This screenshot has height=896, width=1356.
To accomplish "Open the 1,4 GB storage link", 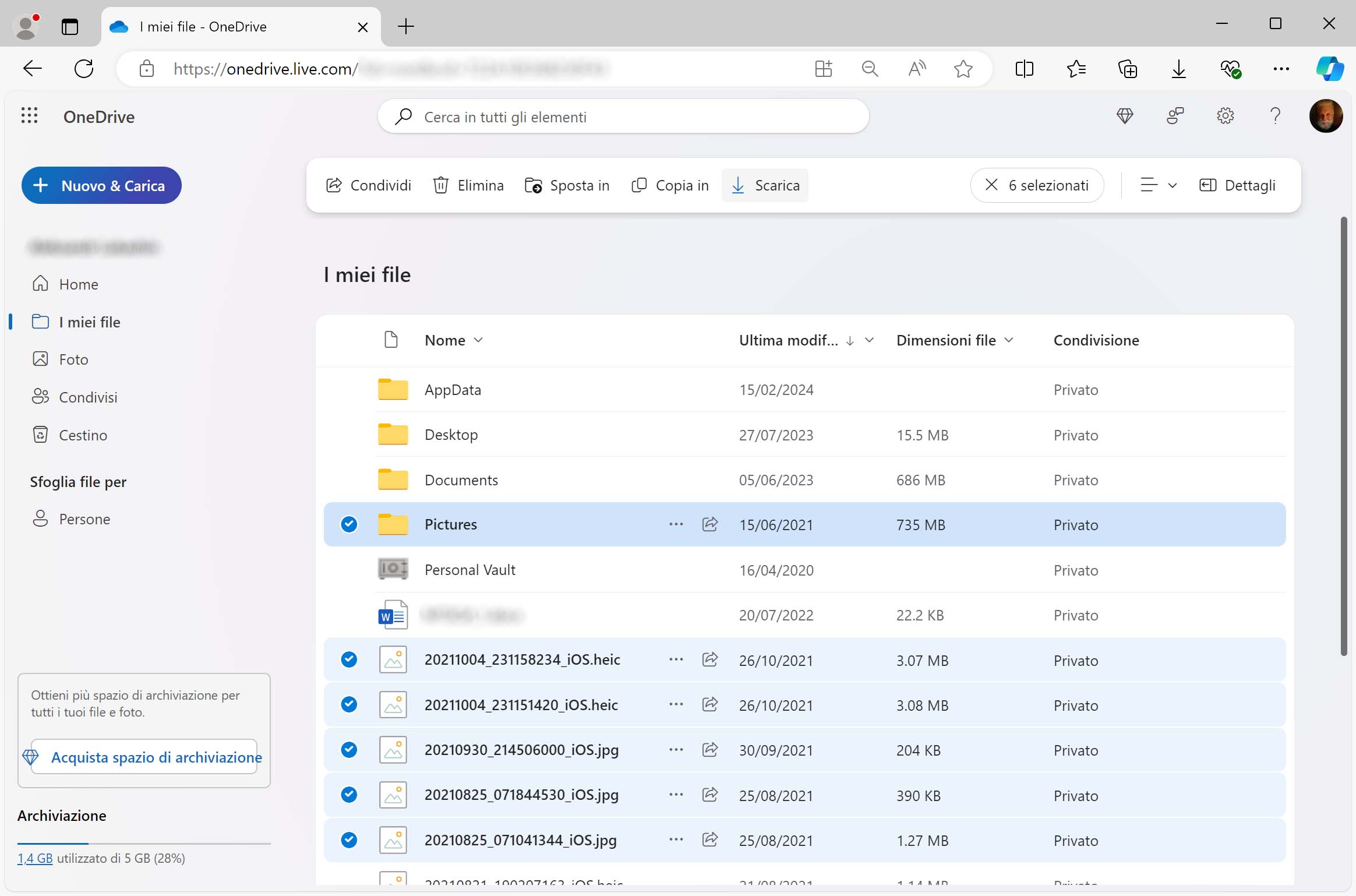I will point(35,858).
